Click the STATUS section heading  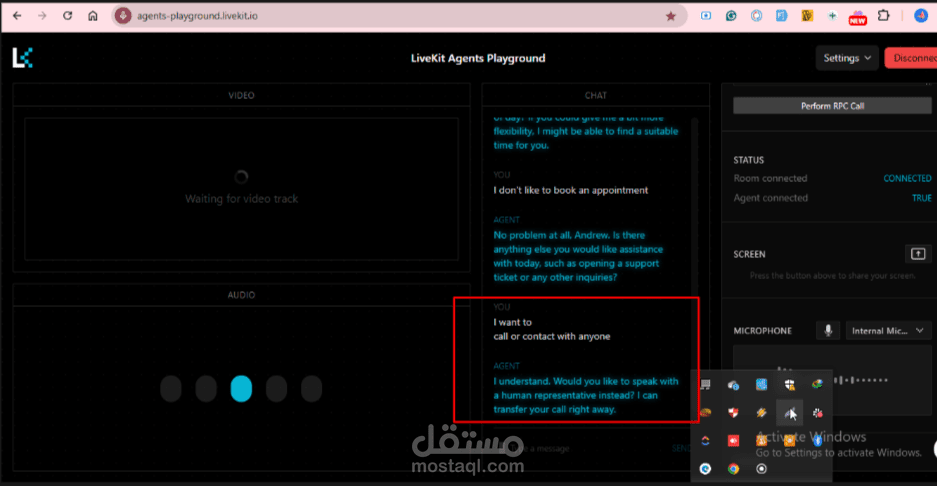[x=749, y=160]
